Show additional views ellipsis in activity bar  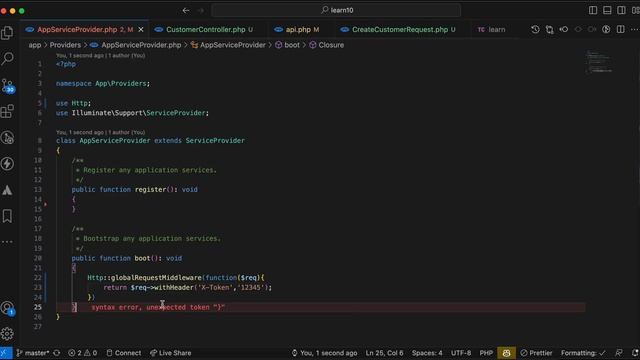point(7,242)
